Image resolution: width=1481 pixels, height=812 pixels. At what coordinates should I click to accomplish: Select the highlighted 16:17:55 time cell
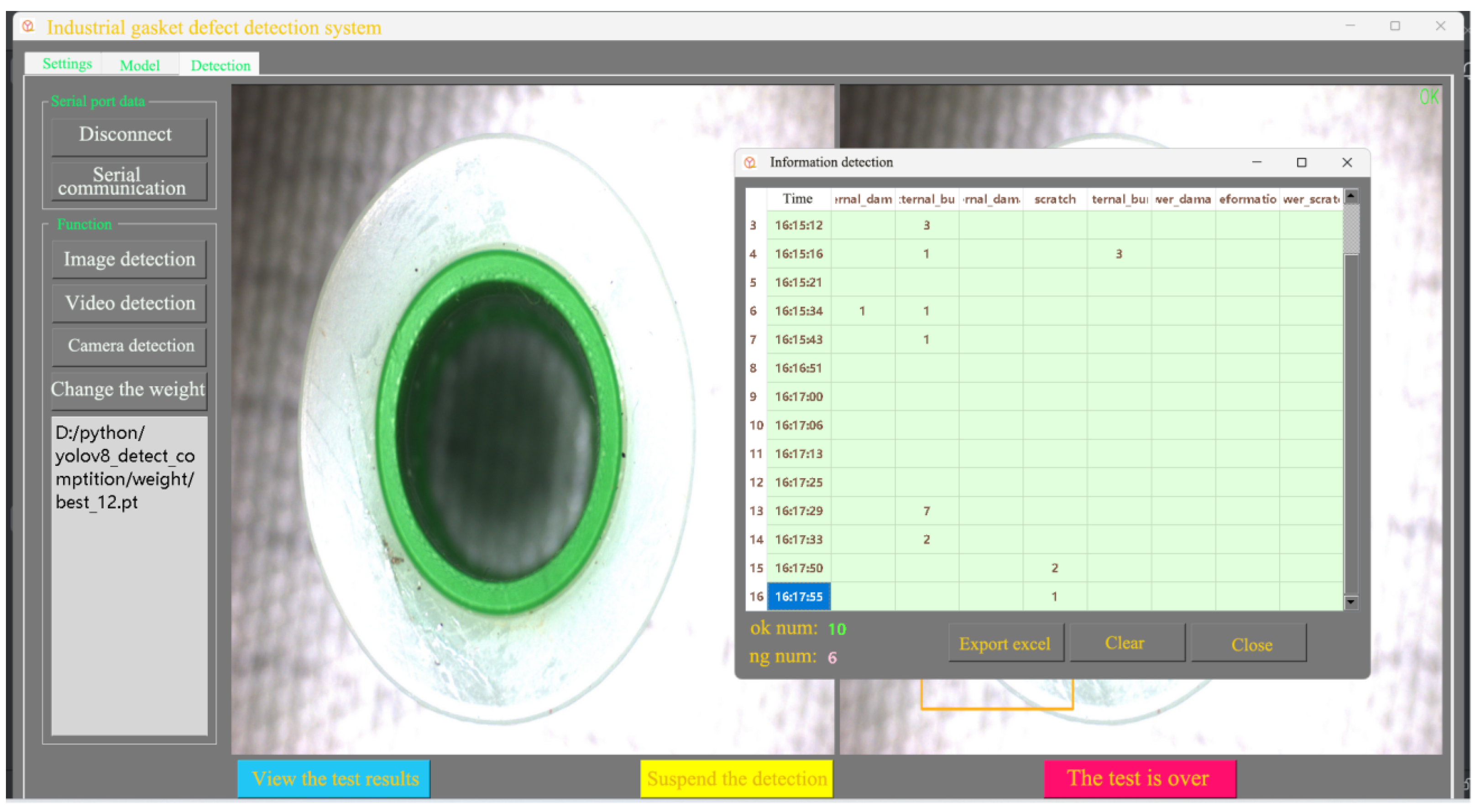[x=798, y=596]
